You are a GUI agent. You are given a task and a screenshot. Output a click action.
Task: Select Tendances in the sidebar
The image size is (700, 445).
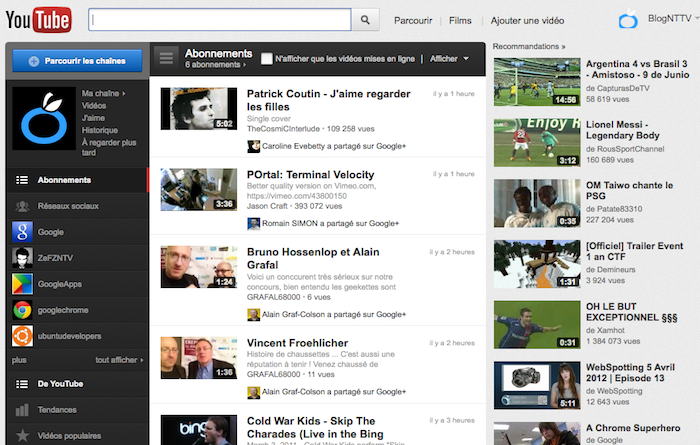[x=59, y=409]
